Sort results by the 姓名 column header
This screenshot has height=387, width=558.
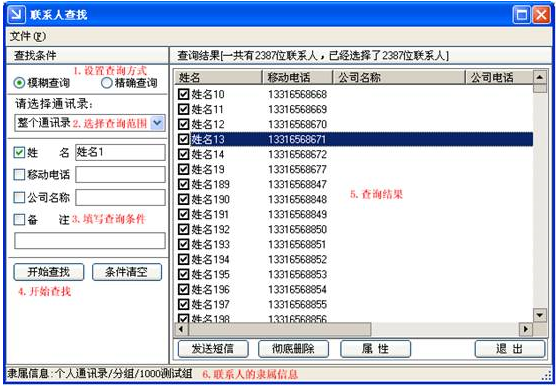(x=218, y=77)
